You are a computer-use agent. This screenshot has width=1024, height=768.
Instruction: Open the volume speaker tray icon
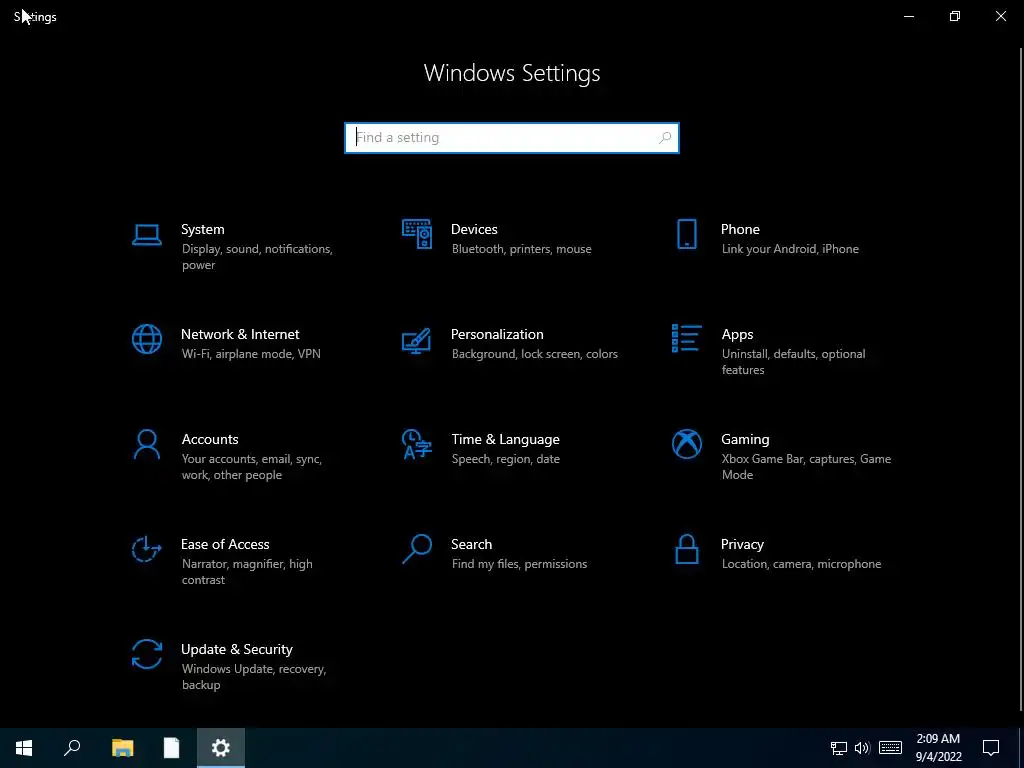click(x=862, y=748)
